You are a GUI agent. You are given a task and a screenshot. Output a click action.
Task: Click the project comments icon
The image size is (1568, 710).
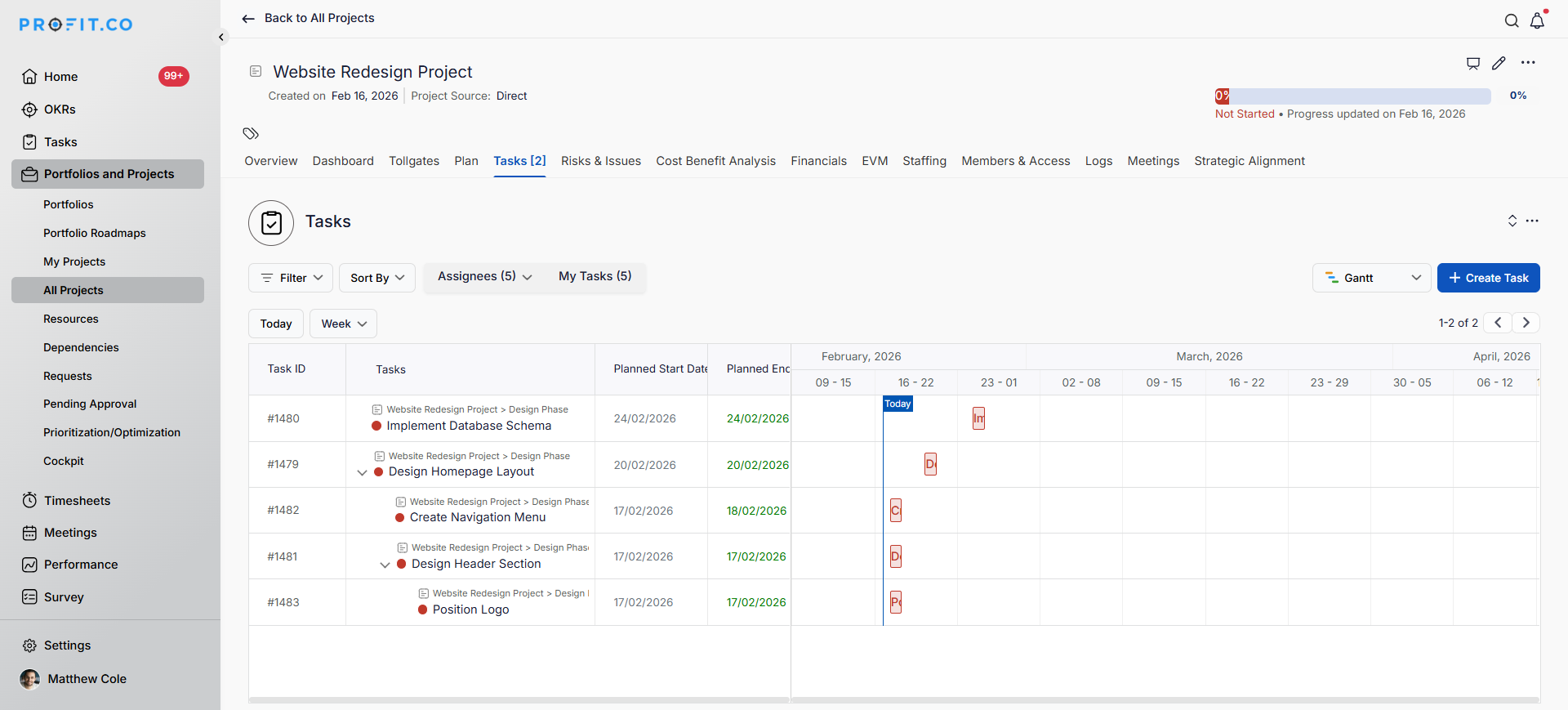pyautogui.click(x=1473, y=63)
